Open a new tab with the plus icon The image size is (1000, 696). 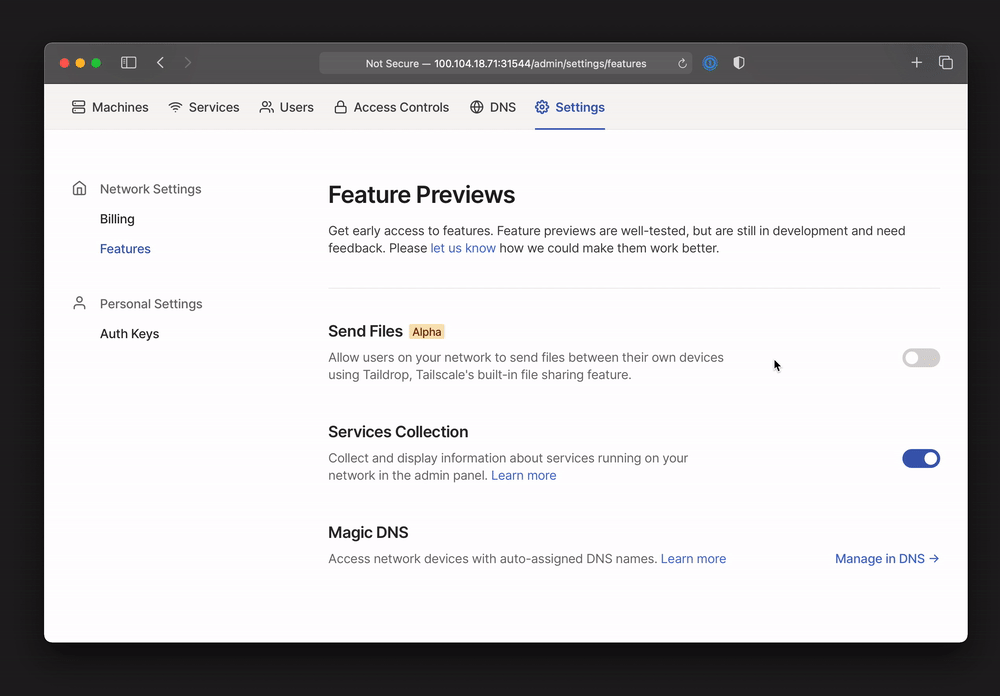tap(916, 63)
